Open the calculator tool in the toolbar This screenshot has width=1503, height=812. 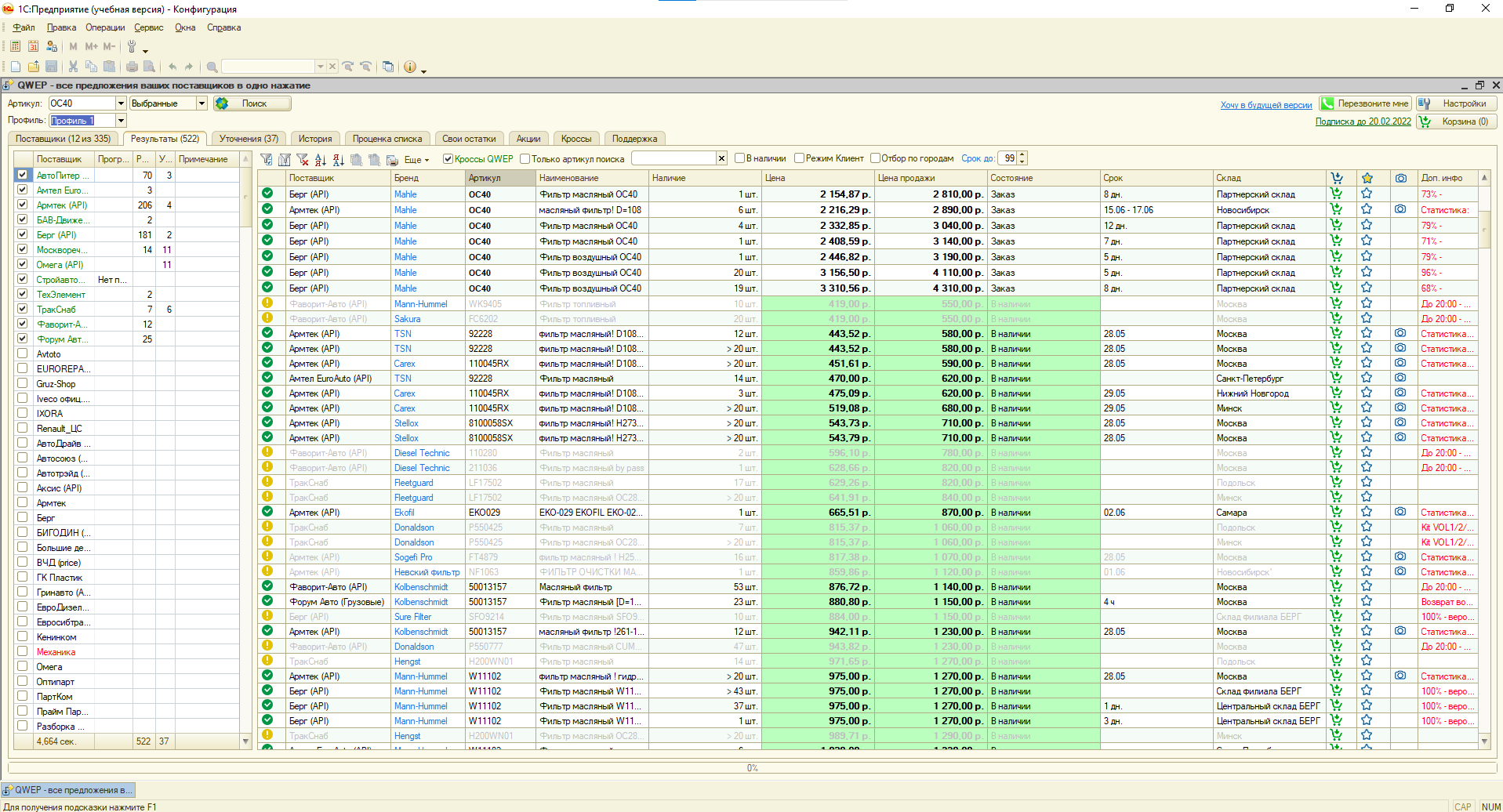click(15, 46)
